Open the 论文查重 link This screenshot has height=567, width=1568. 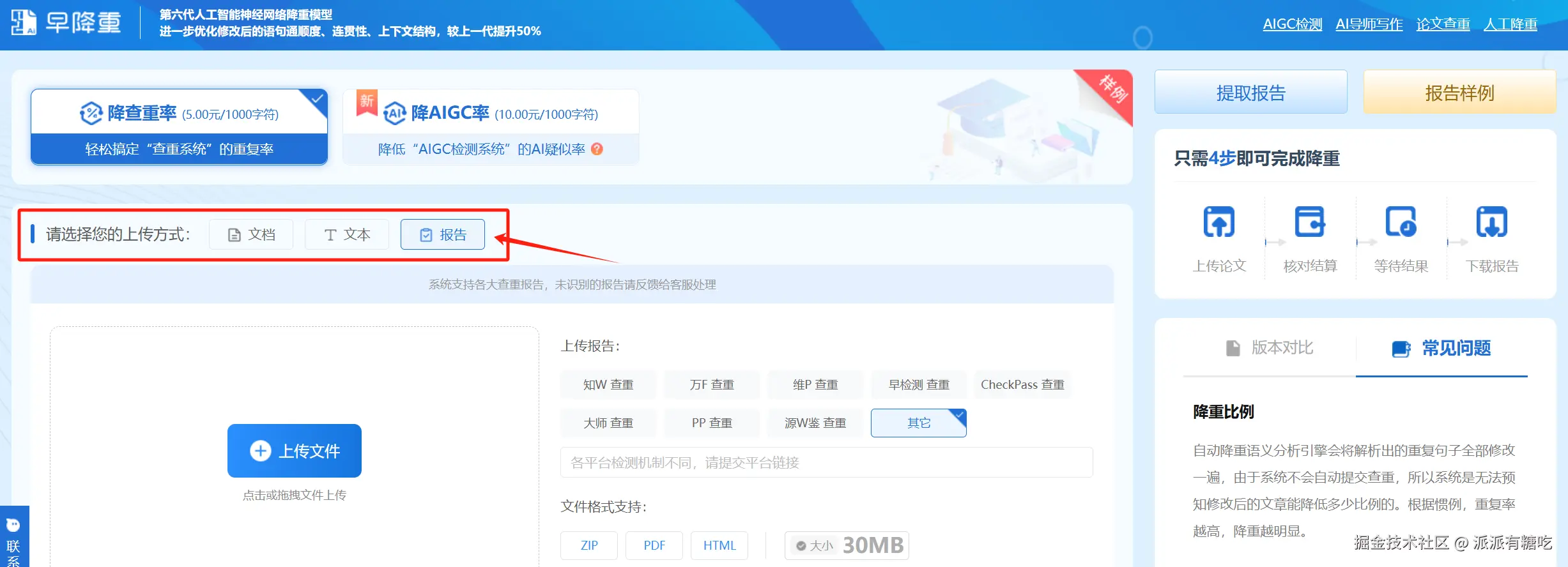[1443, 24]
